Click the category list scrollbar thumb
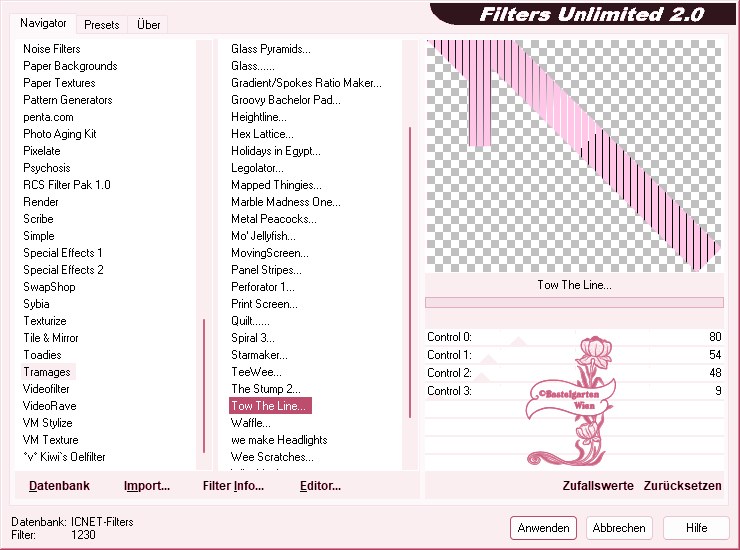Viewport: 740px width, 550px height. 204,386
